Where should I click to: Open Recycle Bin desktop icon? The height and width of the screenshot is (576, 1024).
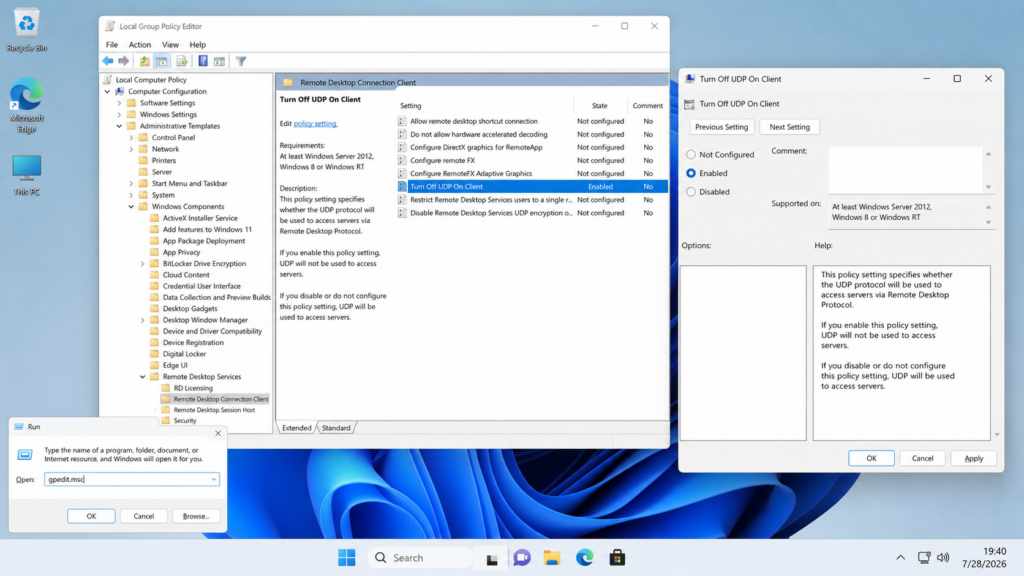click(x=27, y=30)
